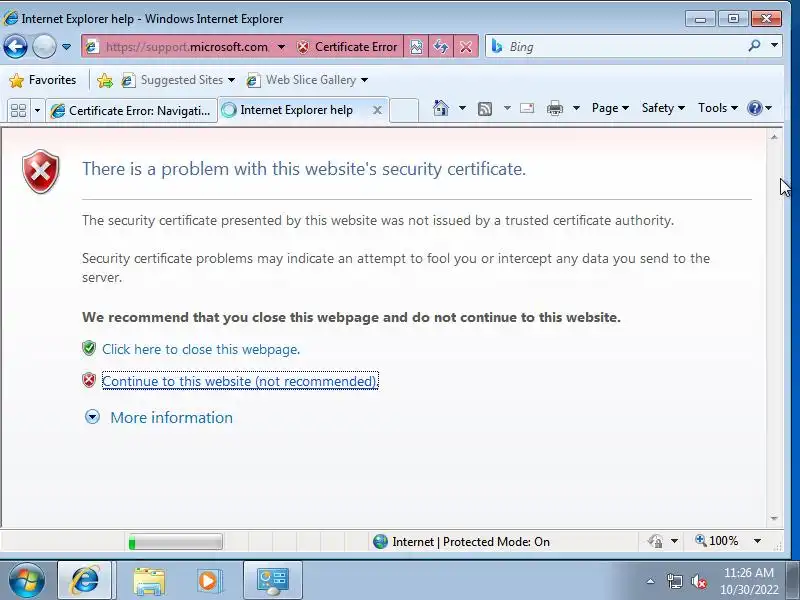Viewport: 800px width, 600px height.
Task: Show hidden system tray icons
Action: click(x=651, y=581)
